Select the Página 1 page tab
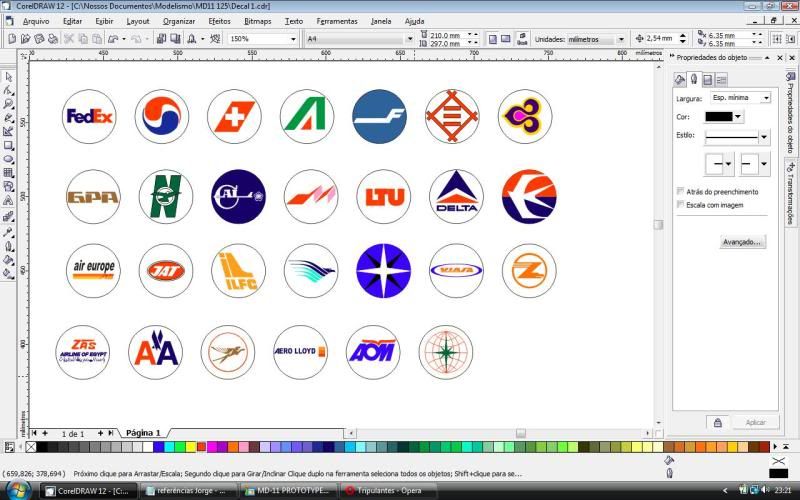Screen dimensions: 800x500 tap(143, 433)
